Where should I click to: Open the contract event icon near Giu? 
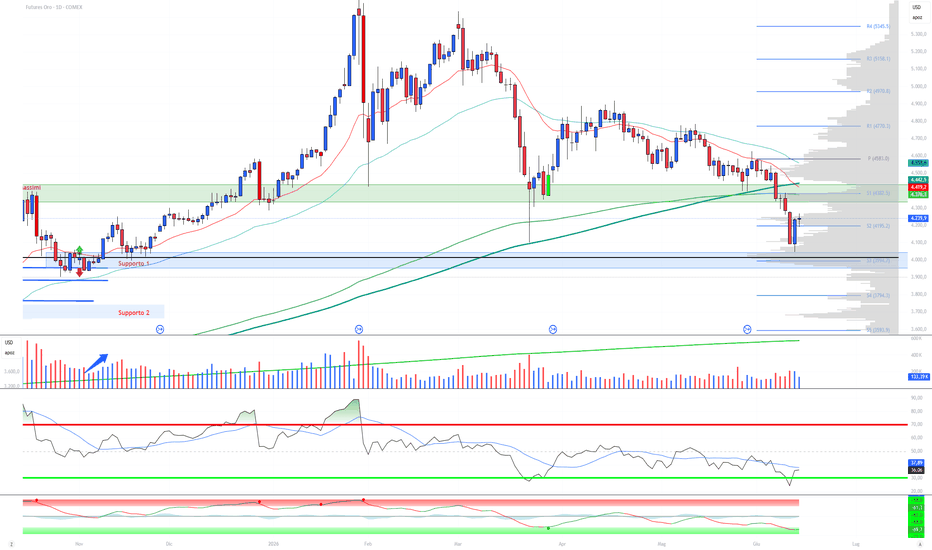(x=748, y=329)
